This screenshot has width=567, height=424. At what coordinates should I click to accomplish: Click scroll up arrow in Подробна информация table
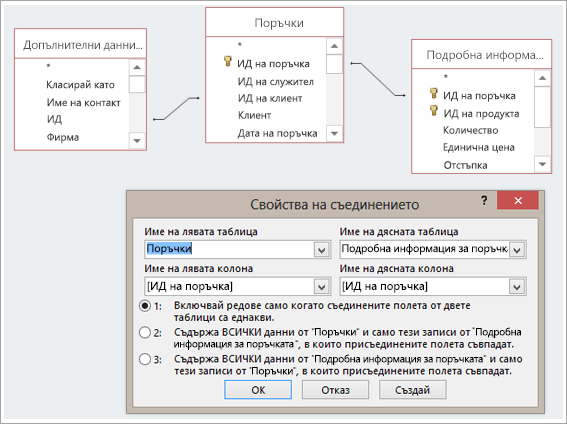pos(542,78)
